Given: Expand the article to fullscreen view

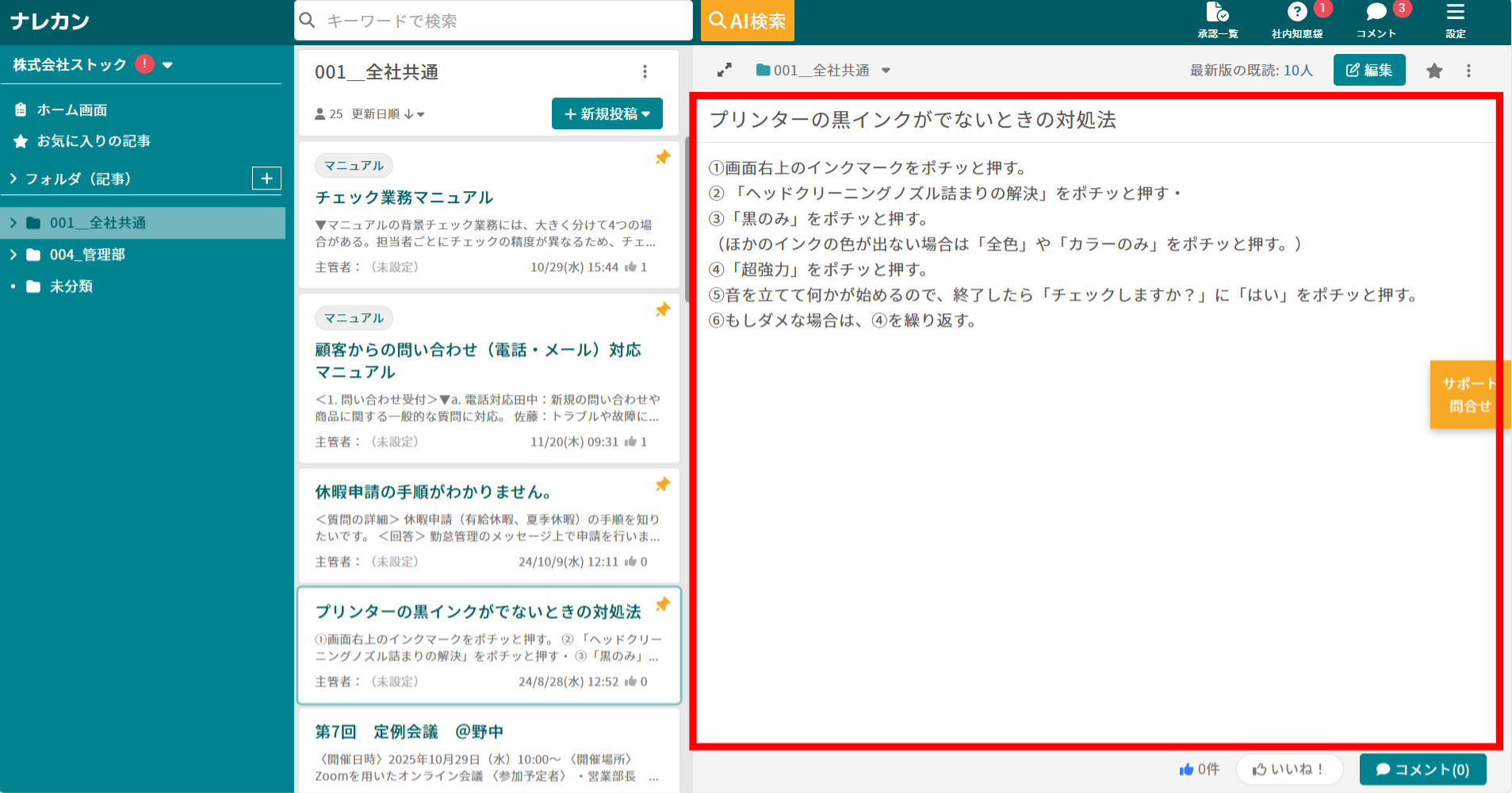Looking at the screenshot, I should pos(724,70).
